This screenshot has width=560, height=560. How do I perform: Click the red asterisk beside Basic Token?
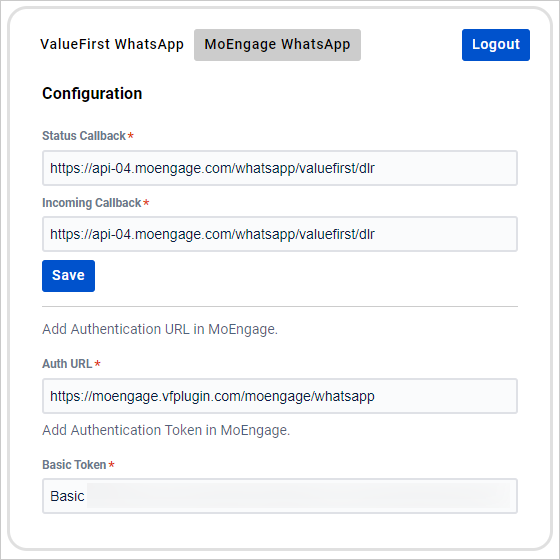[x=111, y=464]
